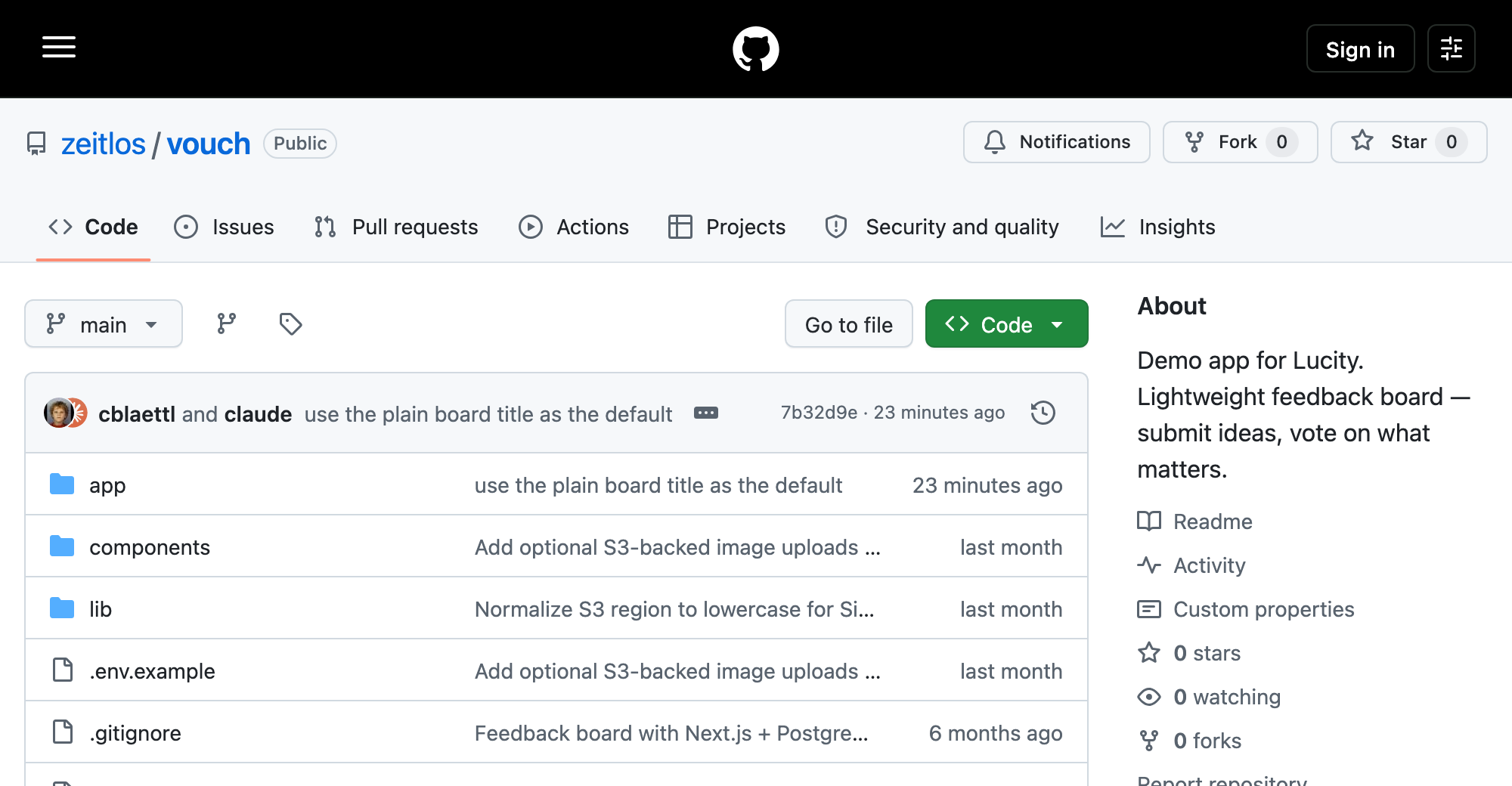Open .env.example row S3 uploads commit message

(x=677, y=671)
